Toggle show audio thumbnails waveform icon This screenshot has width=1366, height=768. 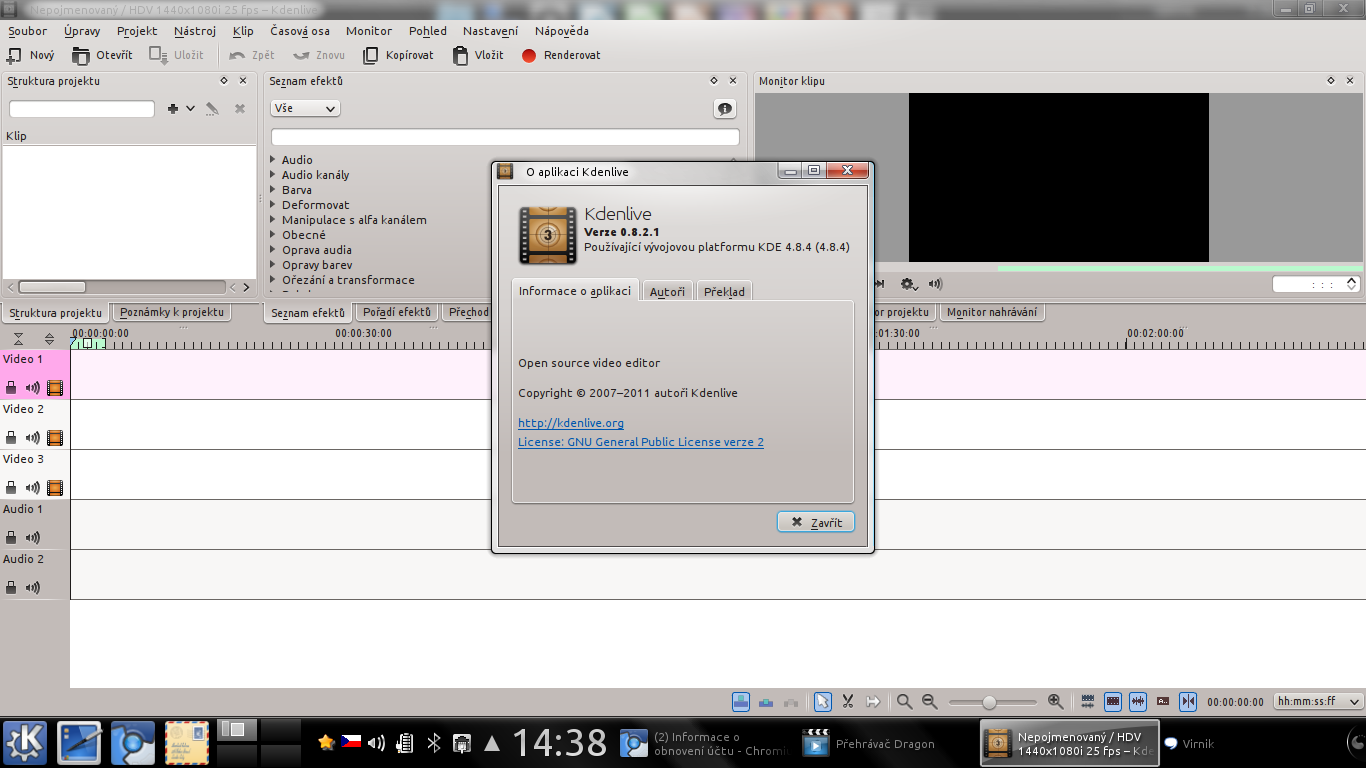(x=1137, y=702)
